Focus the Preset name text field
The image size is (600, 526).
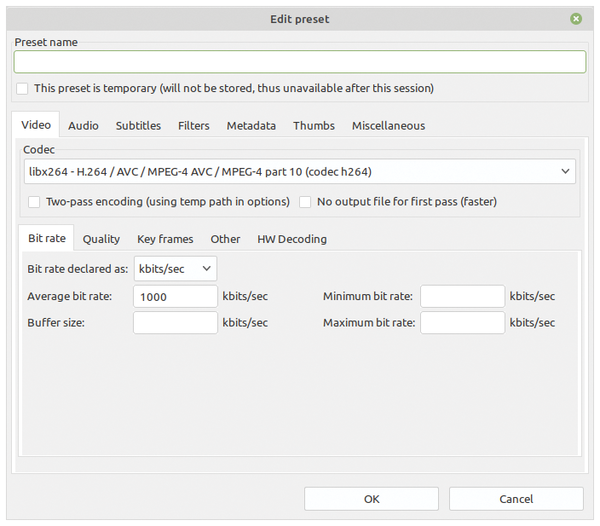[300, 62]
